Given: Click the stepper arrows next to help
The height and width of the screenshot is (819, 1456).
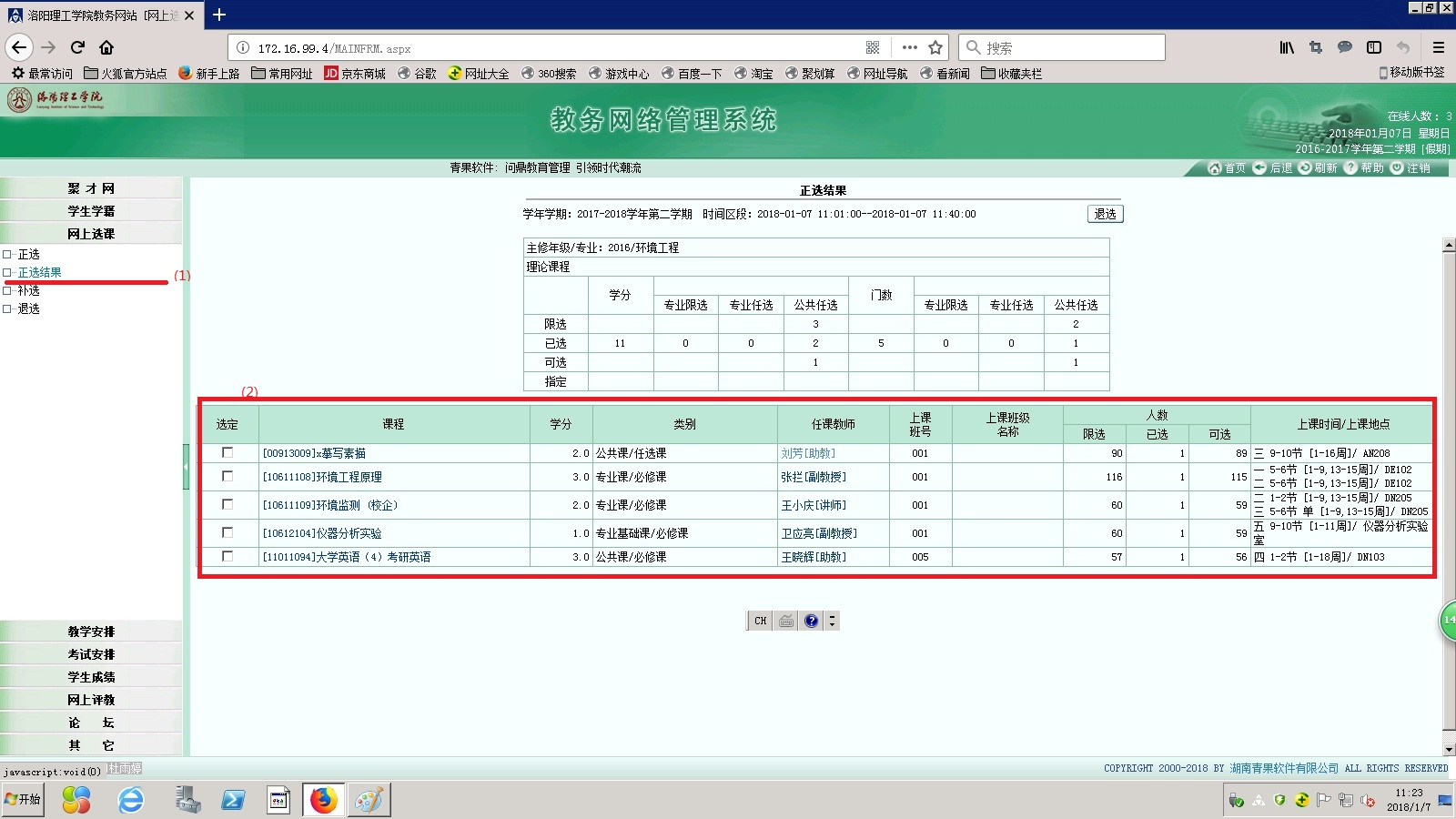Looking at the screenshot, I should click(831, 620).
